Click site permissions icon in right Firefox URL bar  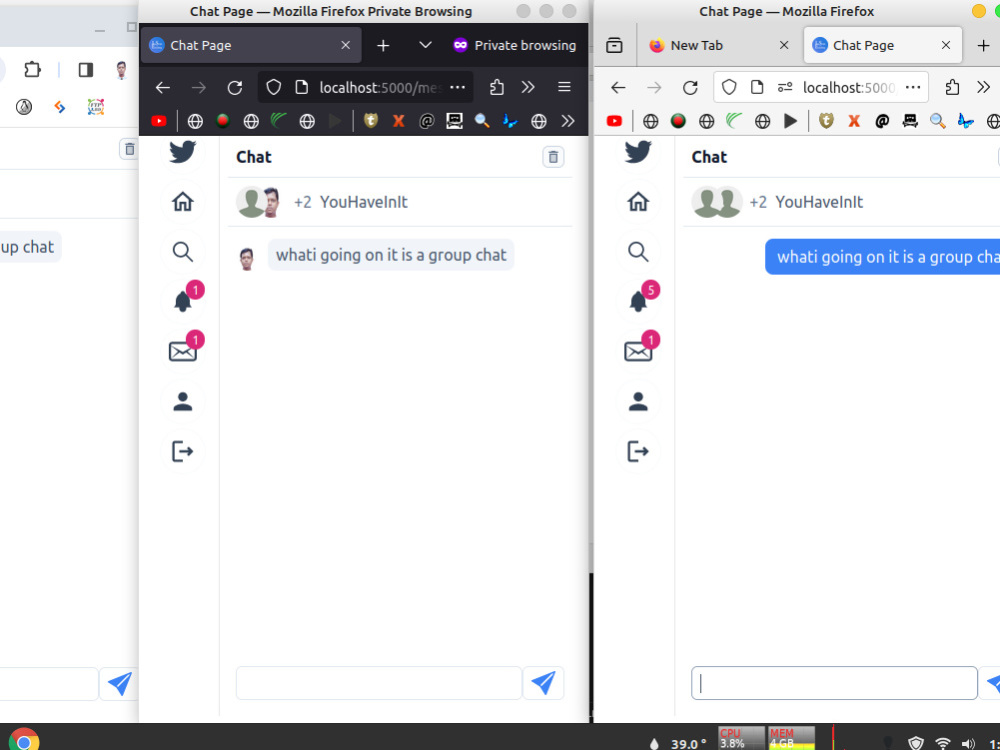point(785,87)
